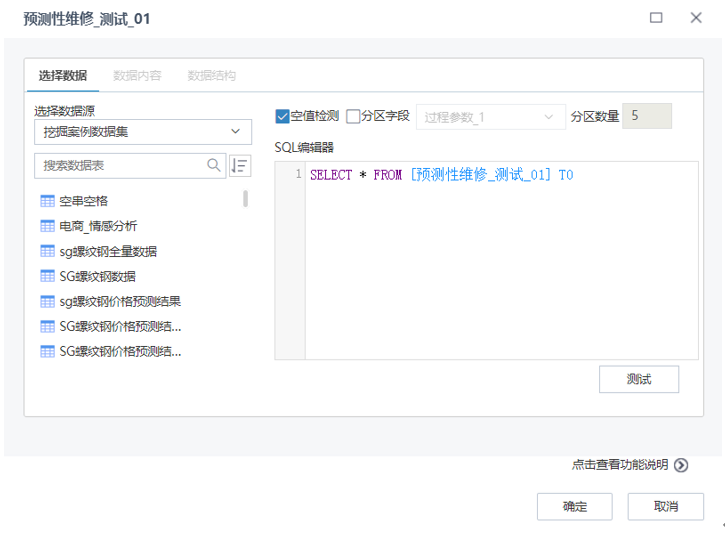Select the 空串空格 table icon

point(47,201)
